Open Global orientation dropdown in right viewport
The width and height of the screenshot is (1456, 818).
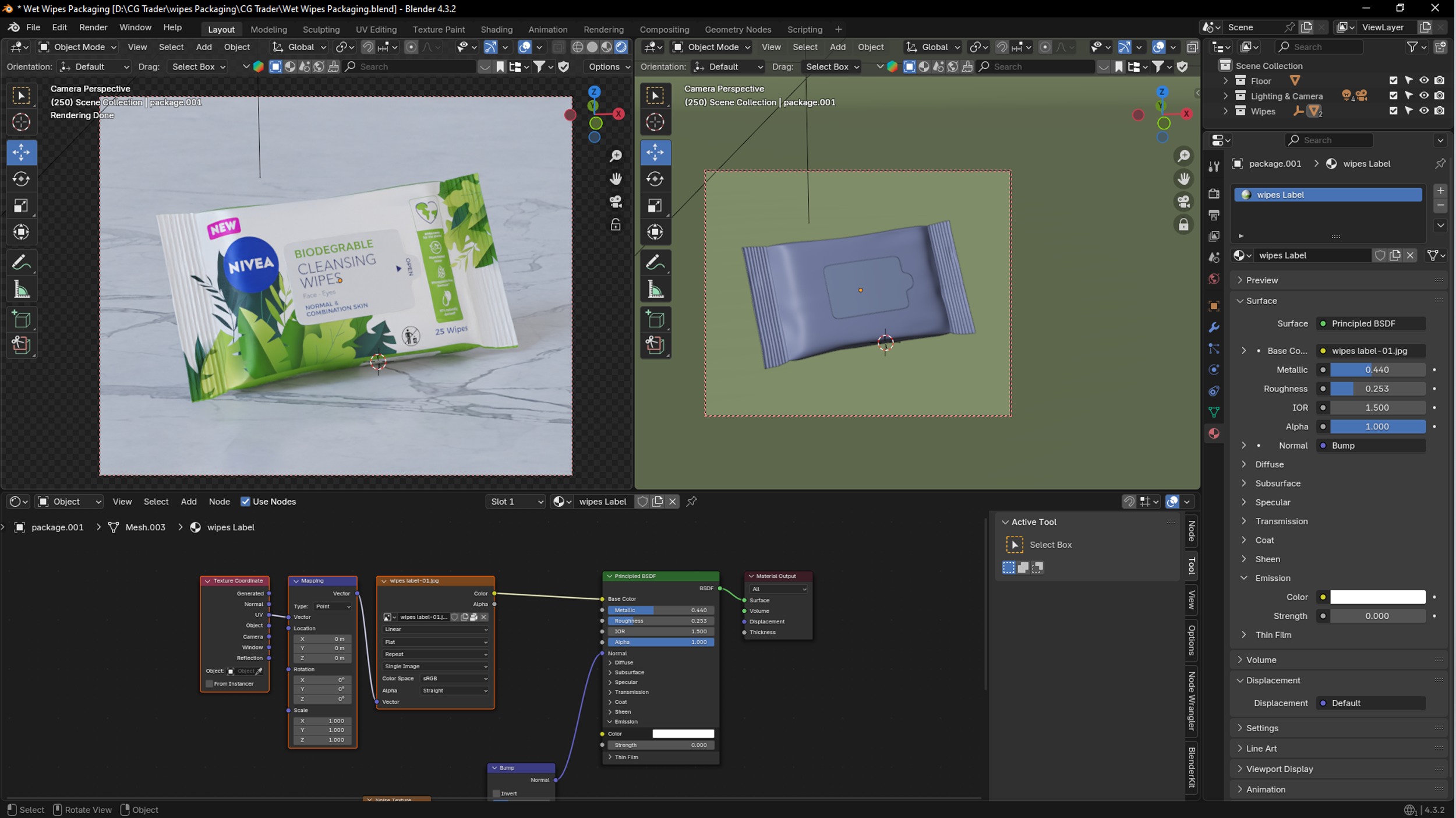(x=933, y=47)
